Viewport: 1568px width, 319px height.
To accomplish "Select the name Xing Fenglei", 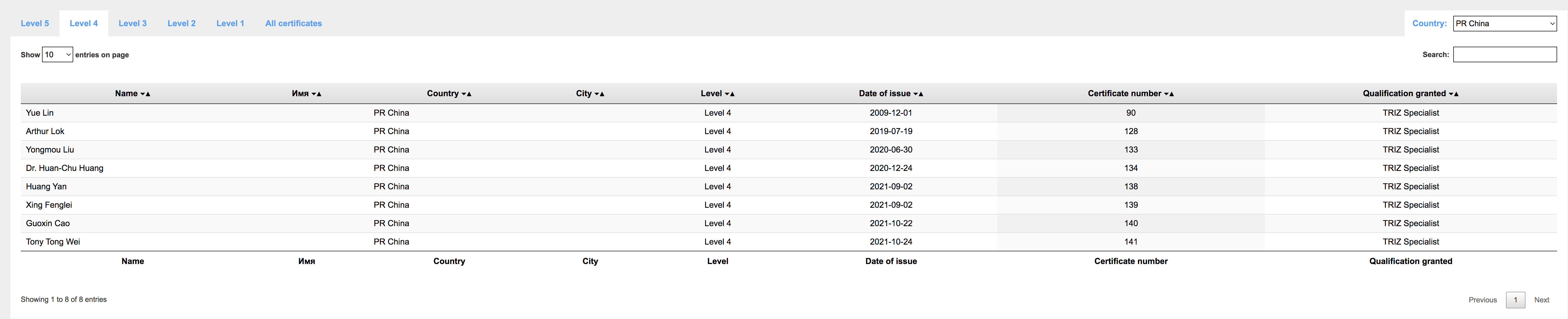I will [49, 205].
